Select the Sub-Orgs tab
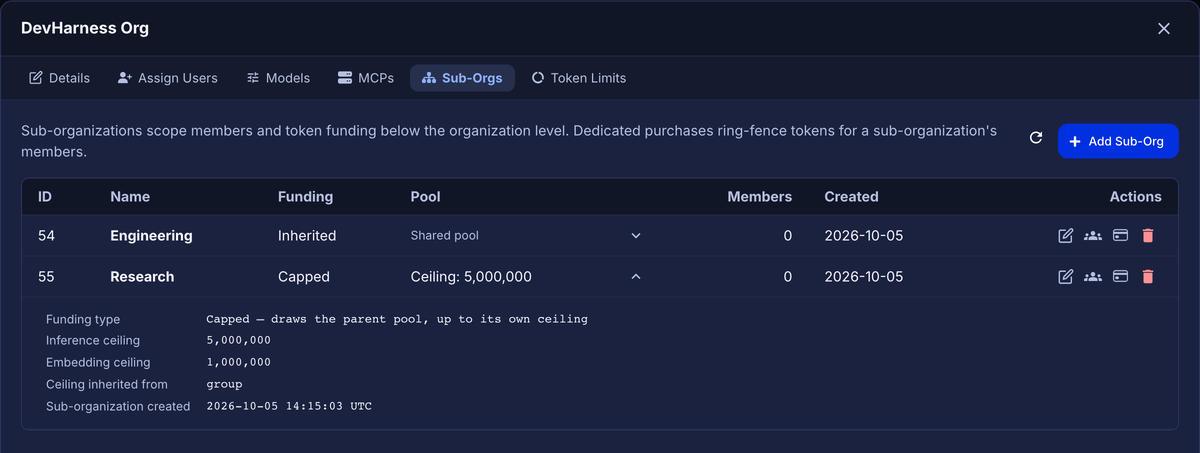This screenshot has height=453, width=1200. [x=462, y=78]
